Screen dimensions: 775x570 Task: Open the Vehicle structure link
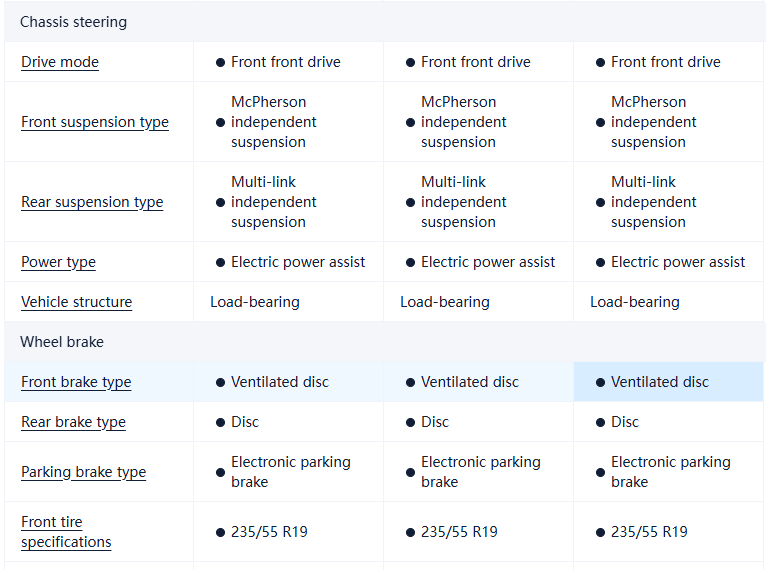76,302
